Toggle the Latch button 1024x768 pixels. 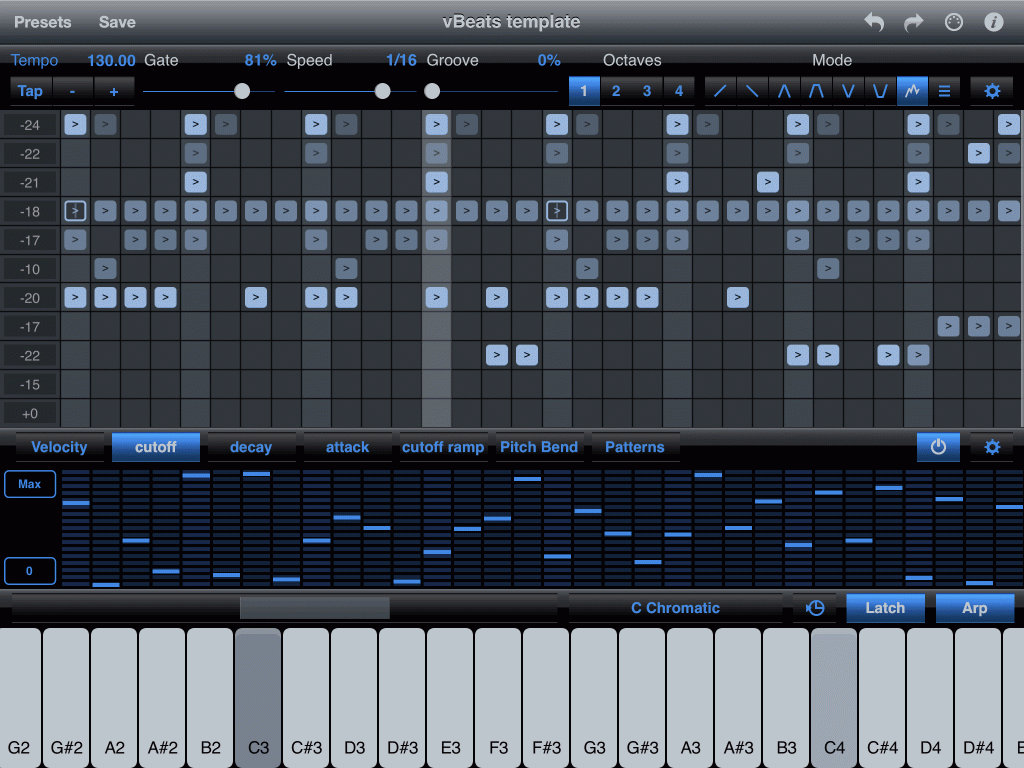(x=885, y=608)
